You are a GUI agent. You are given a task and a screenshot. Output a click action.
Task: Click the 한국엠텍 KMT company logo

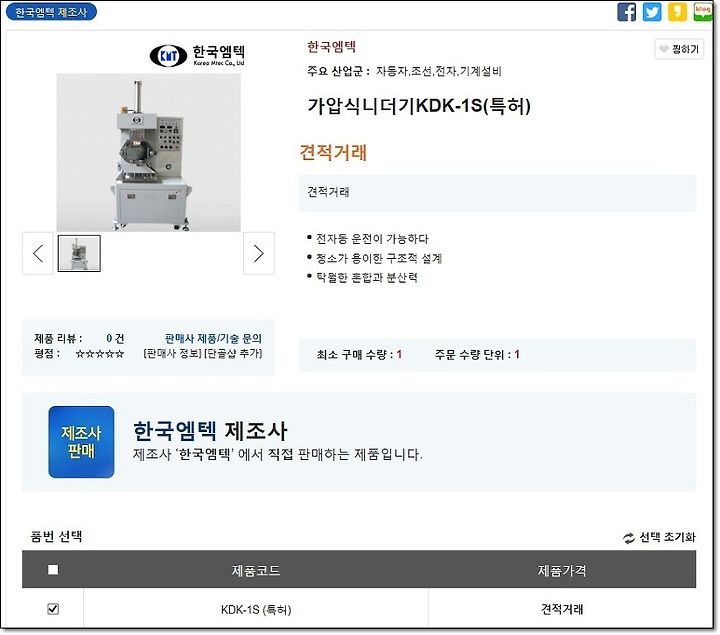[197, 55]
